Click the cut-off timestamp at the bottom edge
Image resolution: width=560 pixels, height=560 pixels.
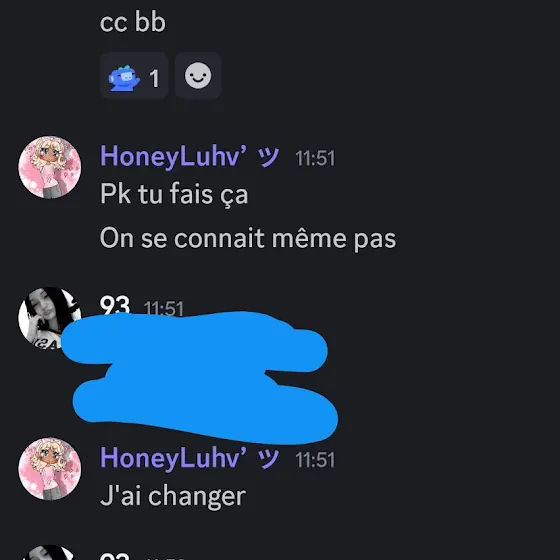click(164, 558)
